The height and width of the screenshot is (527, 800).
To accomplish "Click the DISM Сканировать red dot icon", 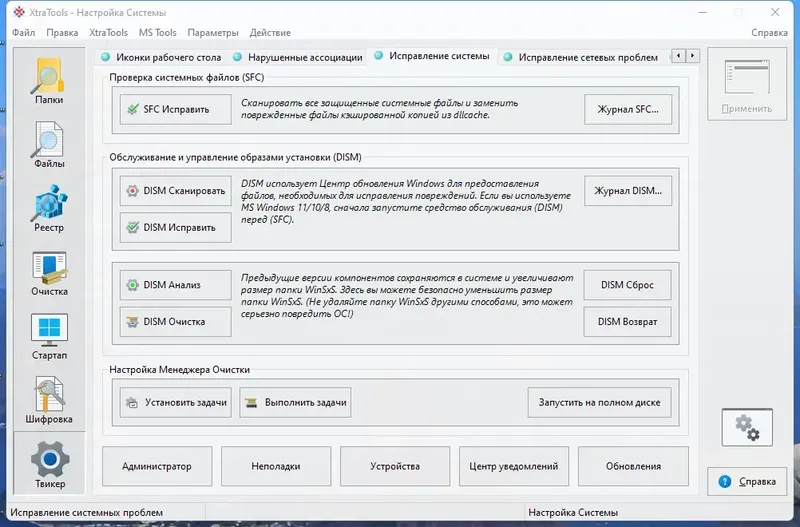I will tap(133, 191).
